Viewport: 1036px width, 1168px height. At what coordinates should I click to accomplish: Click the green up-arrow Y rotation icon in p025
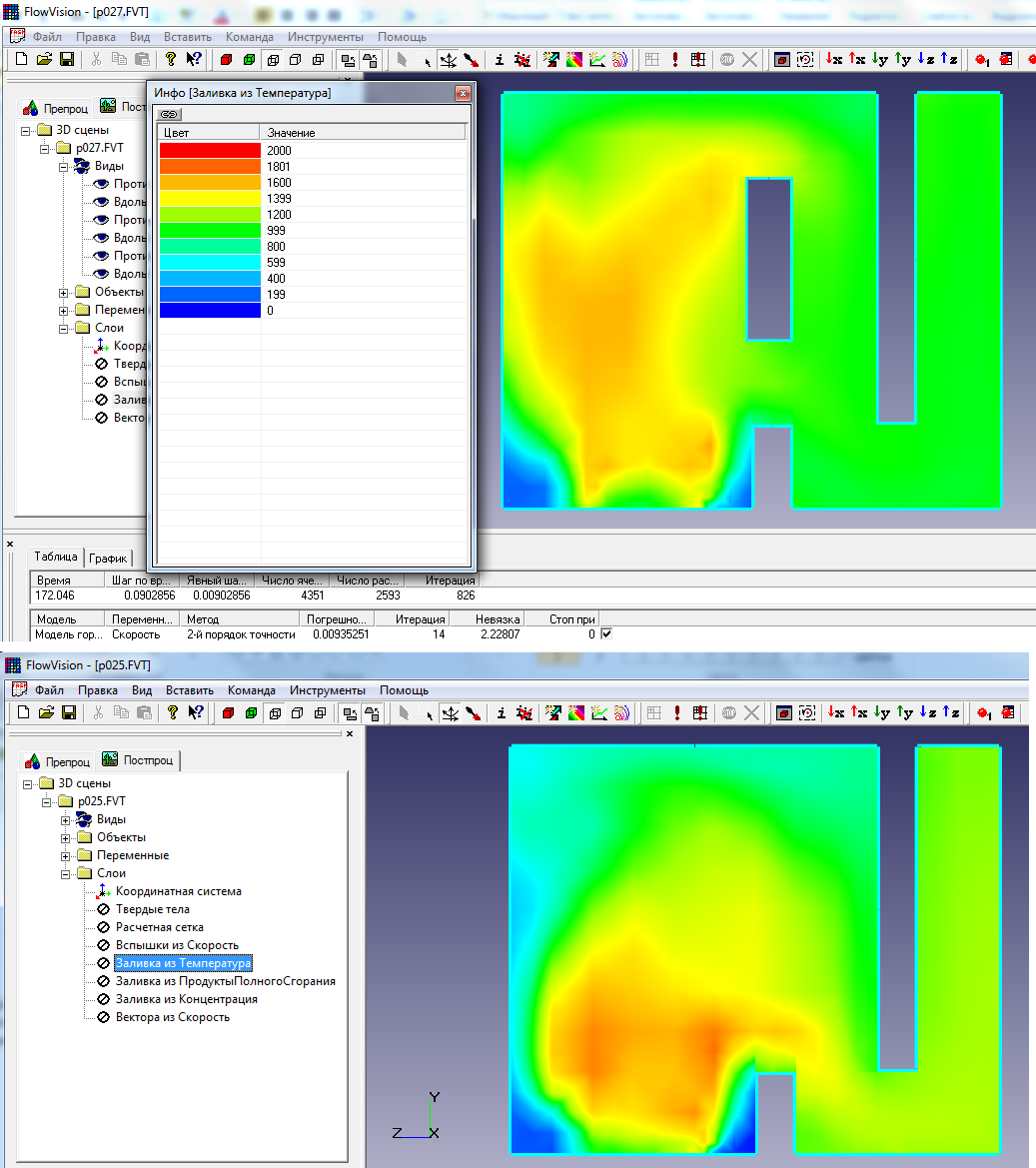pyautogui.click(x=904, y=712)
